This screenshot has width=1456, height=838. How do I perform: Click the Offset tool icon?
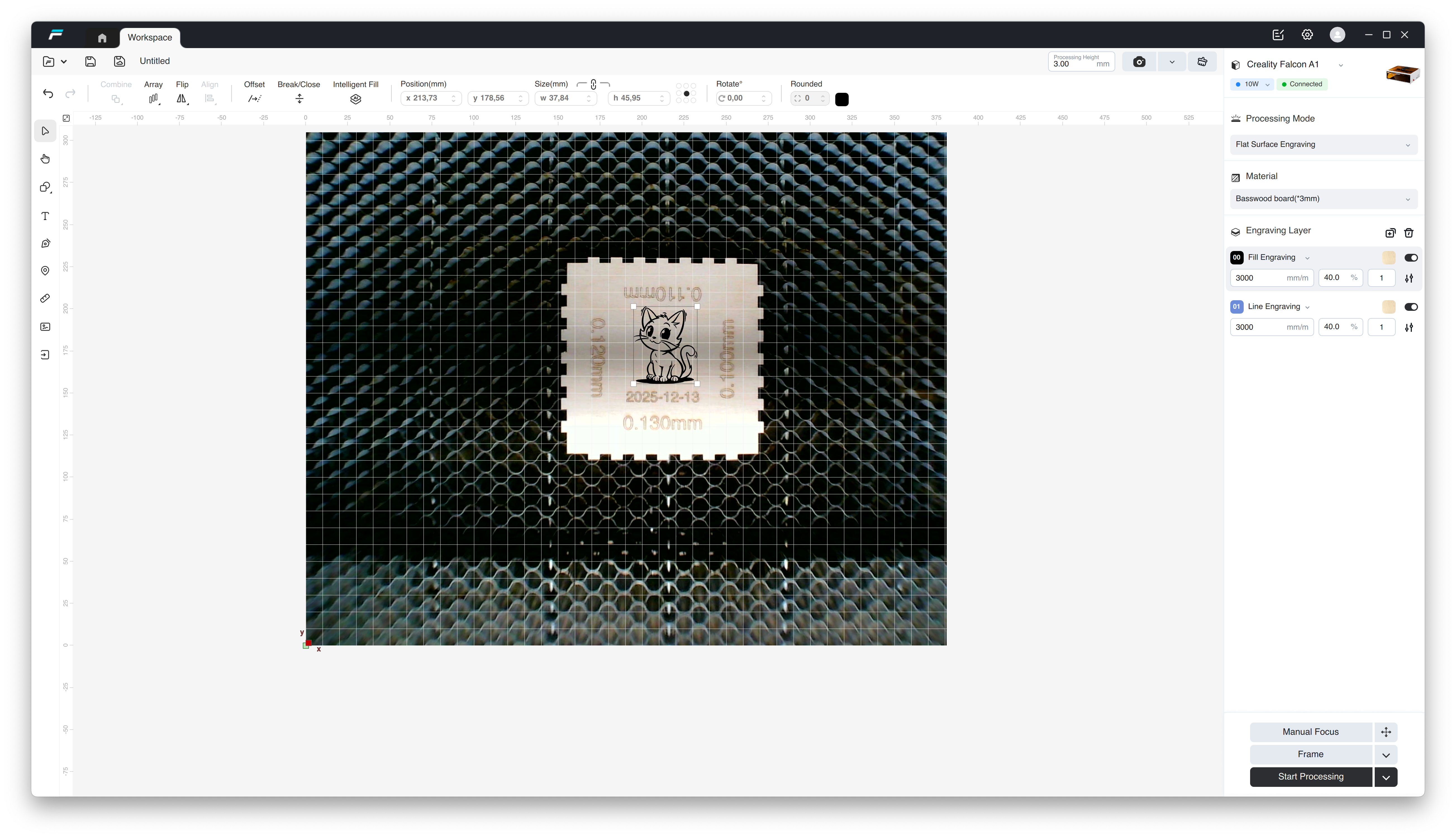click(x=254, y=99)
